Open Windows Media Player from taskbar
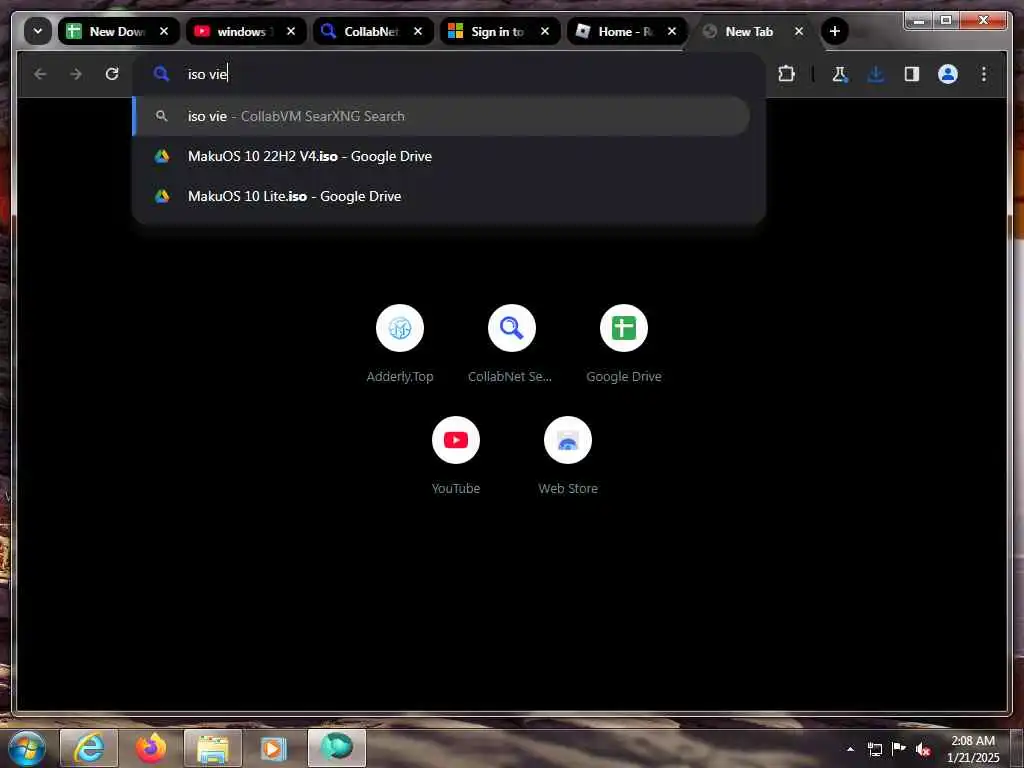This screenshot has width=1024, height=768. click(274, 748)
